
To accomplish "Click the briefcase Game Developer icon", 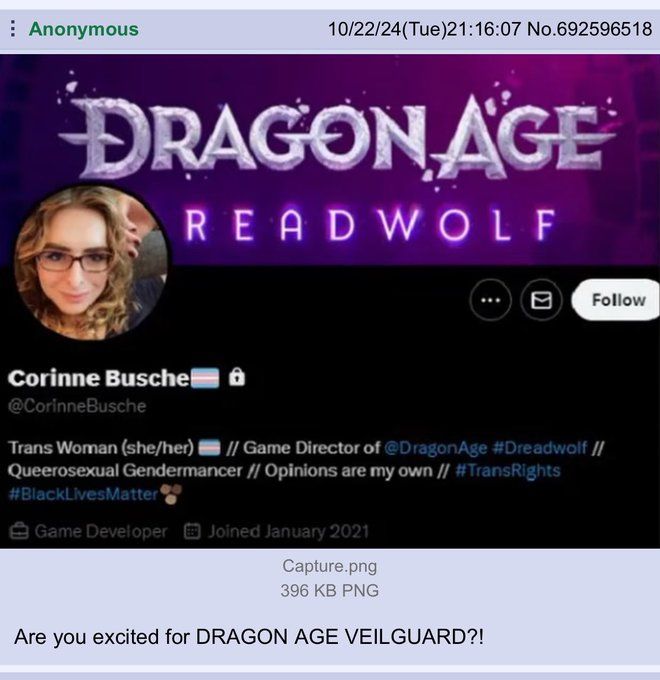I will pyautogui.click(x=19, y=531).
